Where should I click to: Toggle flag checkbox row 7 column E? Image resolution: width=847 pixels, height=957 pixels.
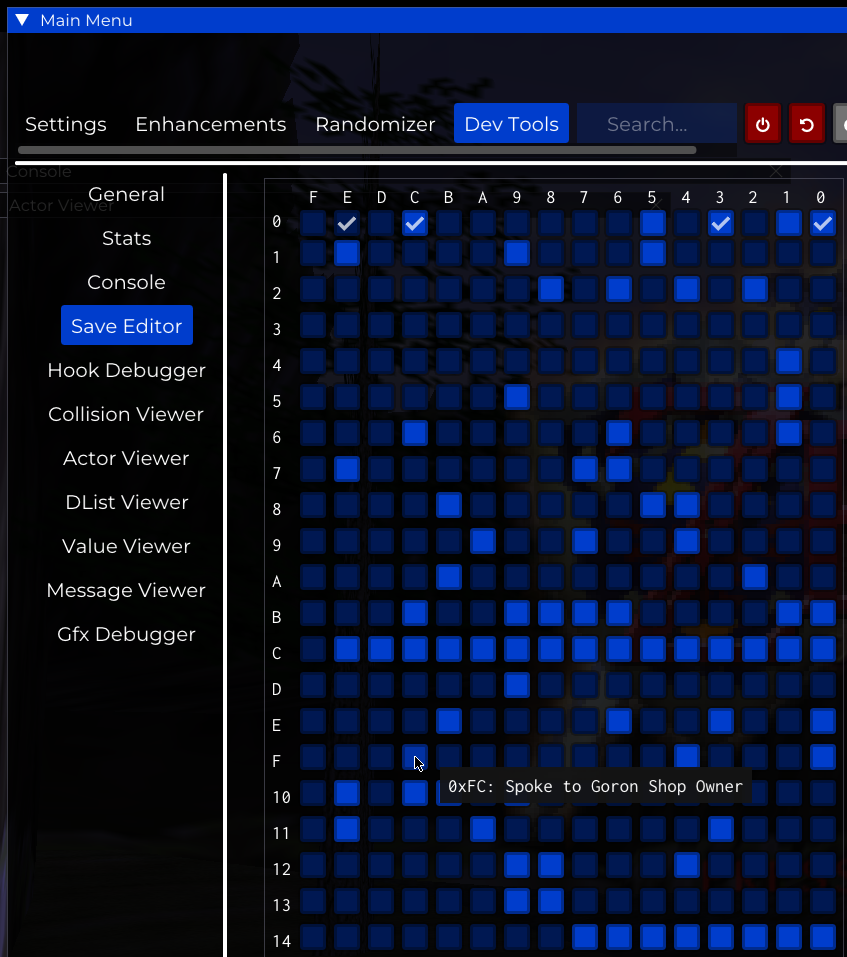[347, 469]
